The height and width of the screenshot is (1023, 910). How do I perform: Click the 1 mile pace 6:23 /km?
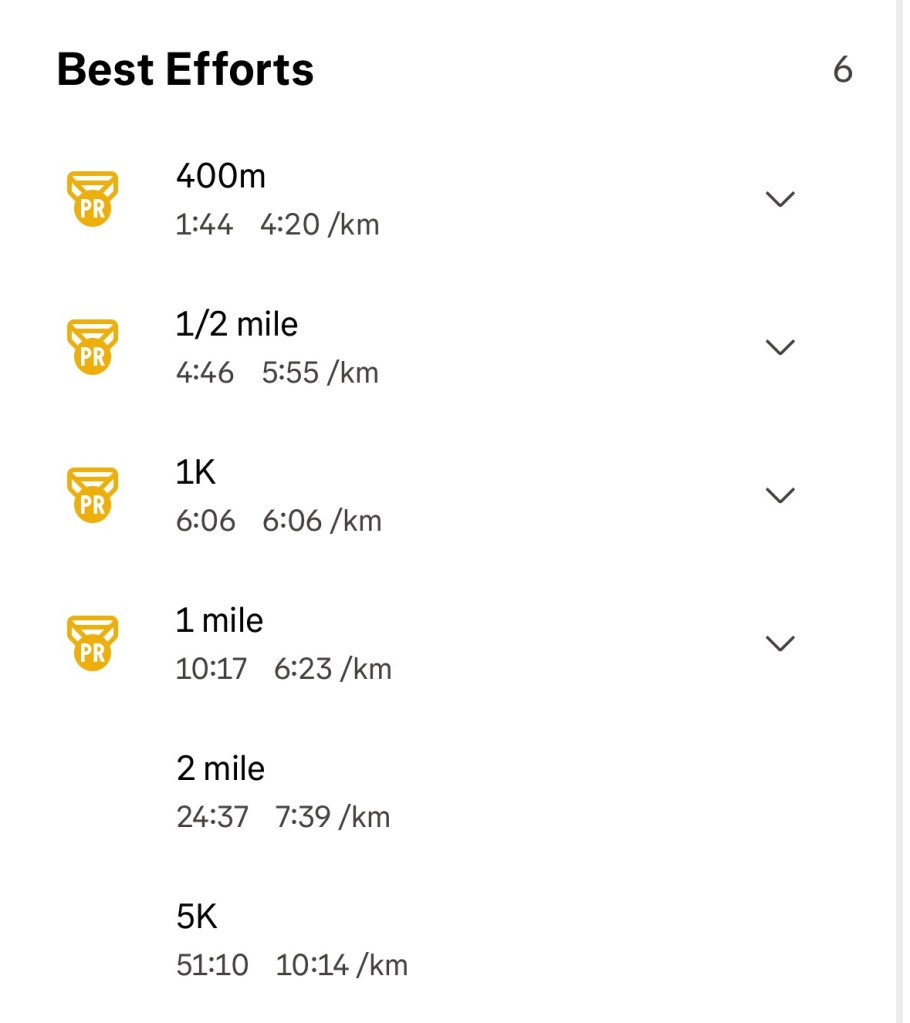pyautogui.click(x=332, y=669)
